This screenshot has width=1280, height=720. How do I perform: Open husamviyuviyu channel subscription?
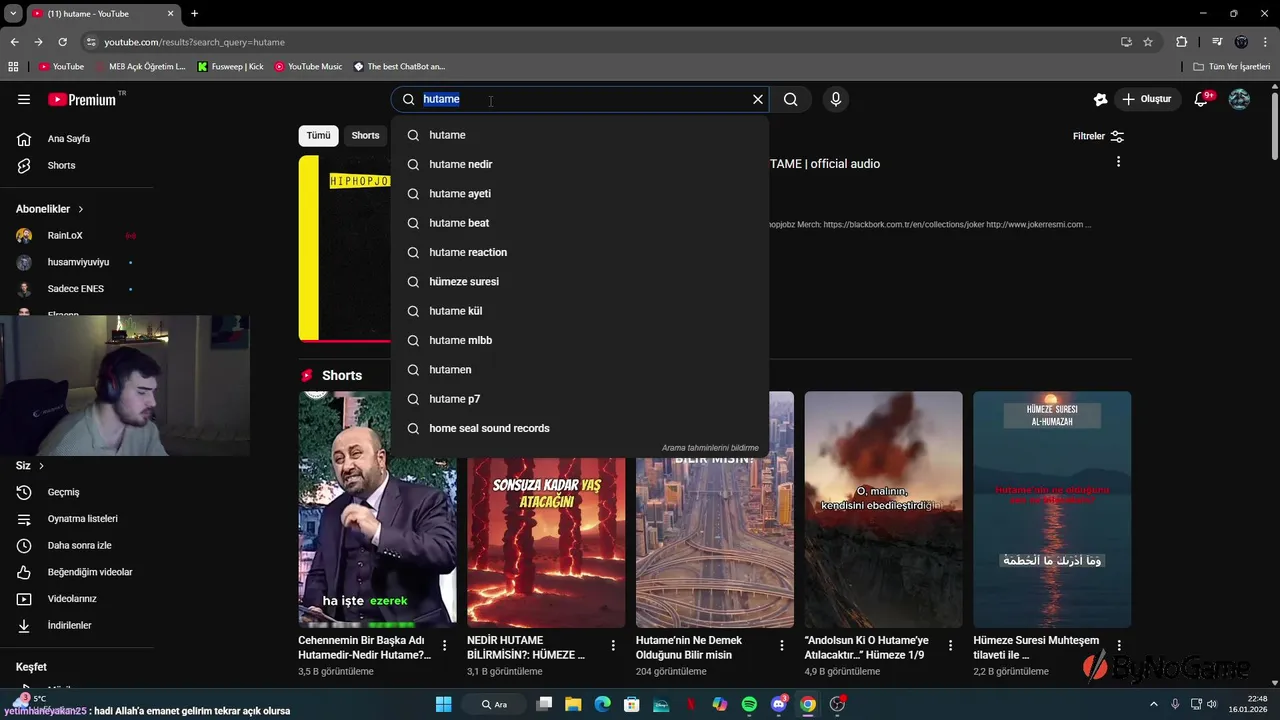coord(77,262)
